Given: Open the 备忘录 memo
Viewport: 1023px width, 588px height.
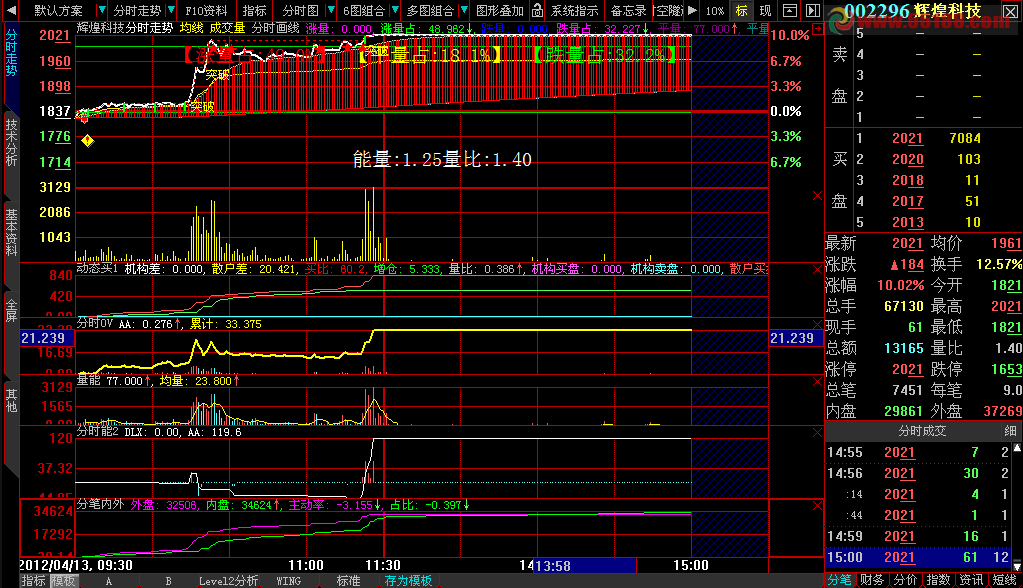Looking at the screenshot, I should [628, 10].
